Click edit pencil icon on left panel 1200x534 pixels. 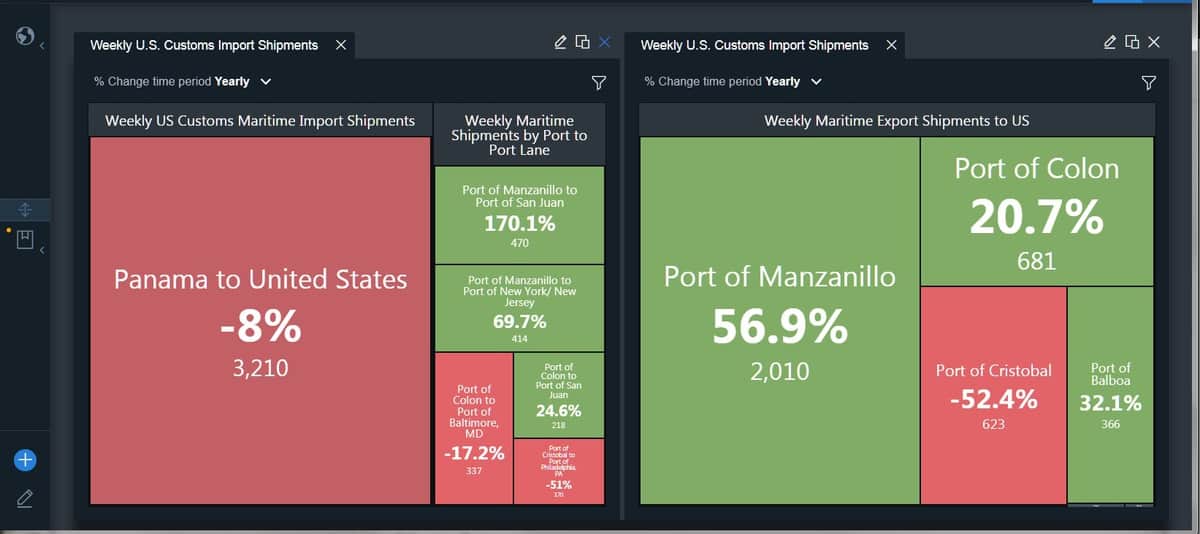(562, 42)
